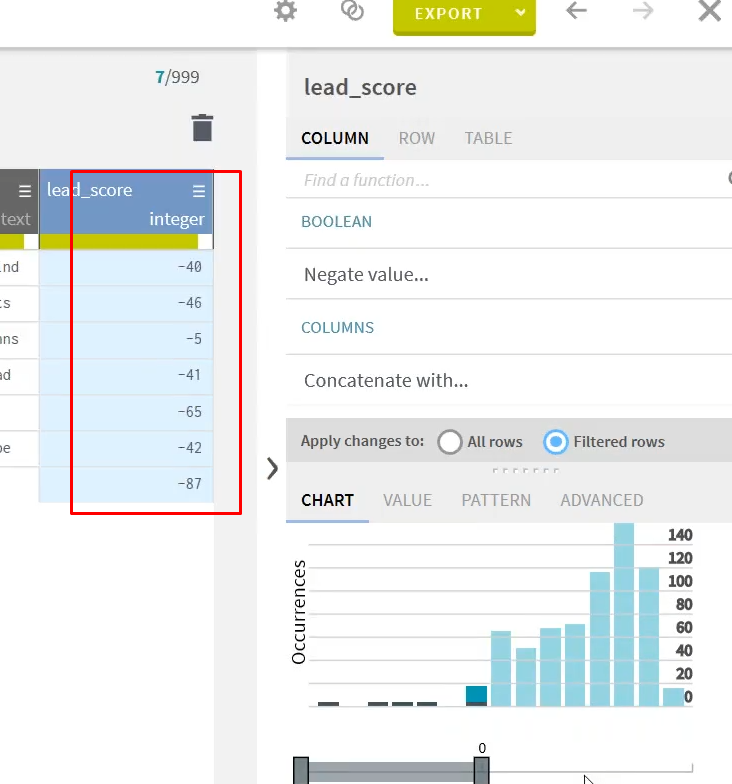Select the All rows radio button
The width and height of the screenshot is (732, 784).
(x=450, y=442)
